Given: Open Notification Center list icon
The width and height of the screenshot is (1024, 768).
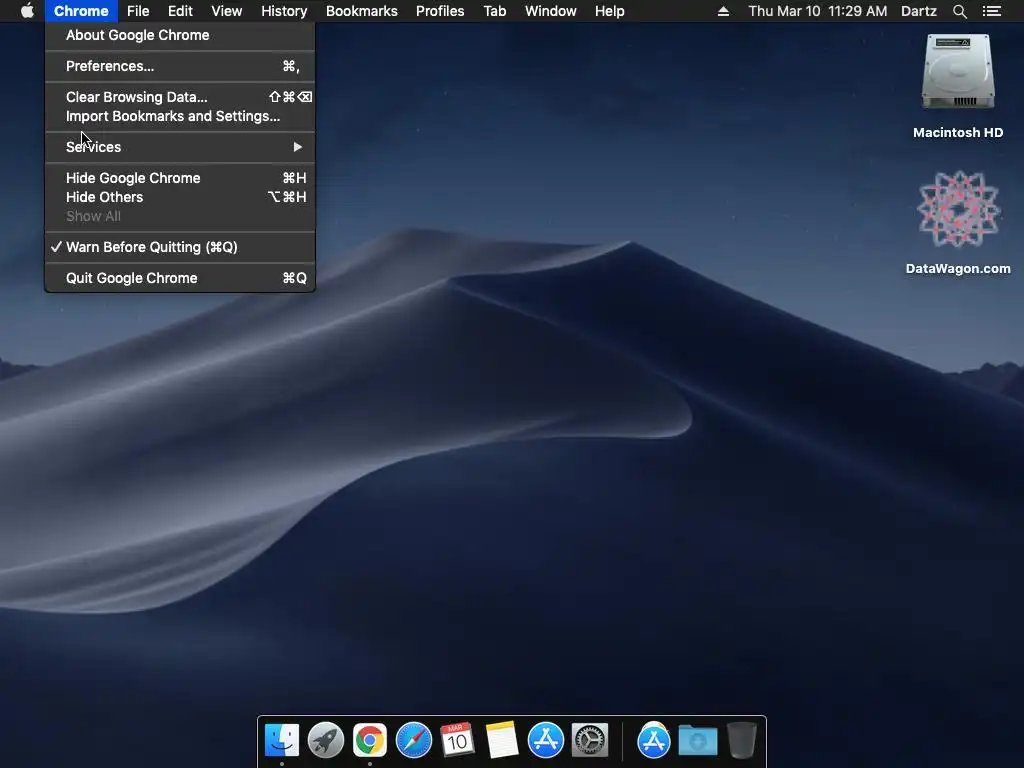Looking at the screenshot, I should pyautogui.click(x=992, y=11).
